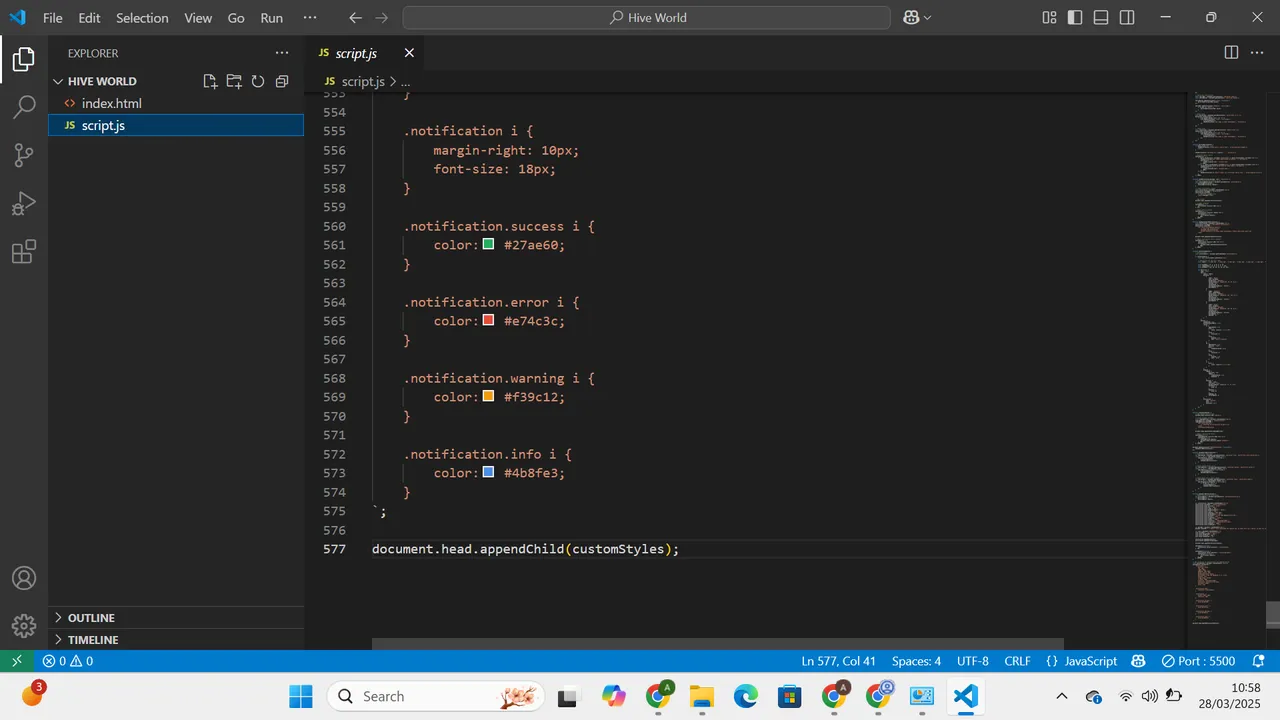The height and width of the screenshot is (720, 1280).
Task: Create a new file in HIVE WORLD
Action: coord(210,81)
